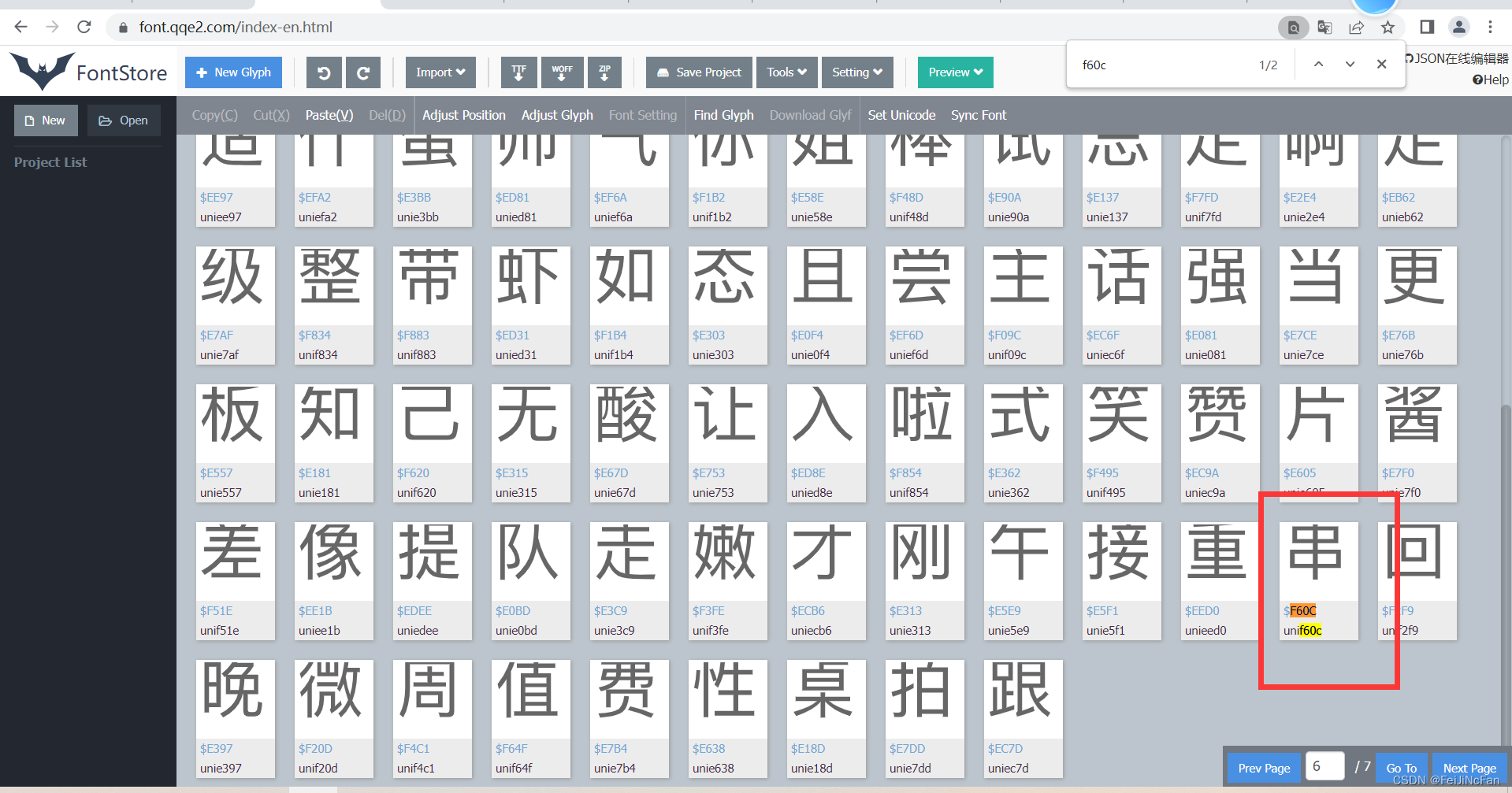Go back in browser history
This screenshot has width=1512, height=793.
[21, 27]
